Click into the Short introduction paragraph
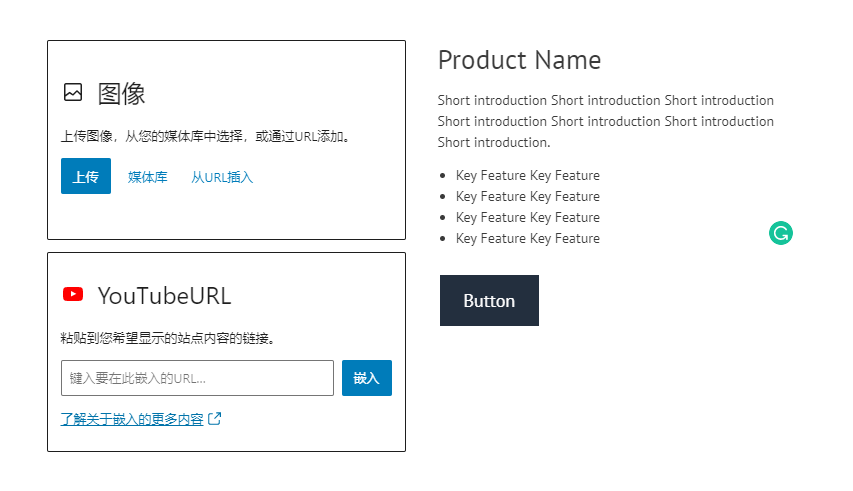This screenshot has height=491, width=853. (605, 121)
